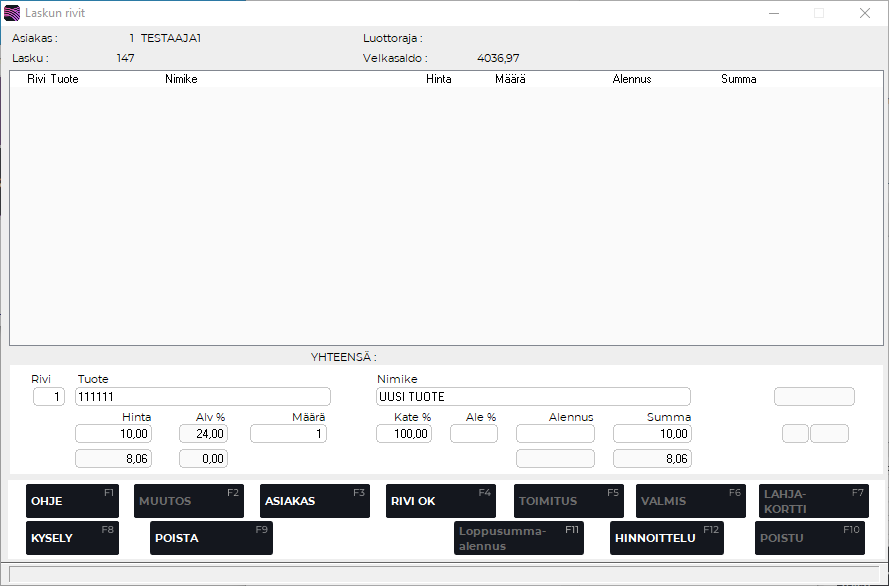
Task: Confirm the row with RIVI OK
Action: click(440, 501)
